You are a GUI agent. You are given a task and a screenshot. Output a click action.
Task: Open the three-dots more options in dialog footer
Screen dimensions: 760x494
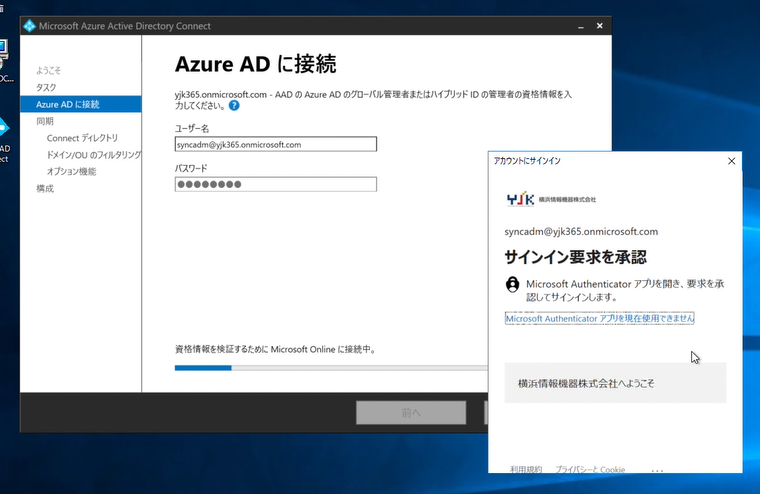(x=657, y=470)
